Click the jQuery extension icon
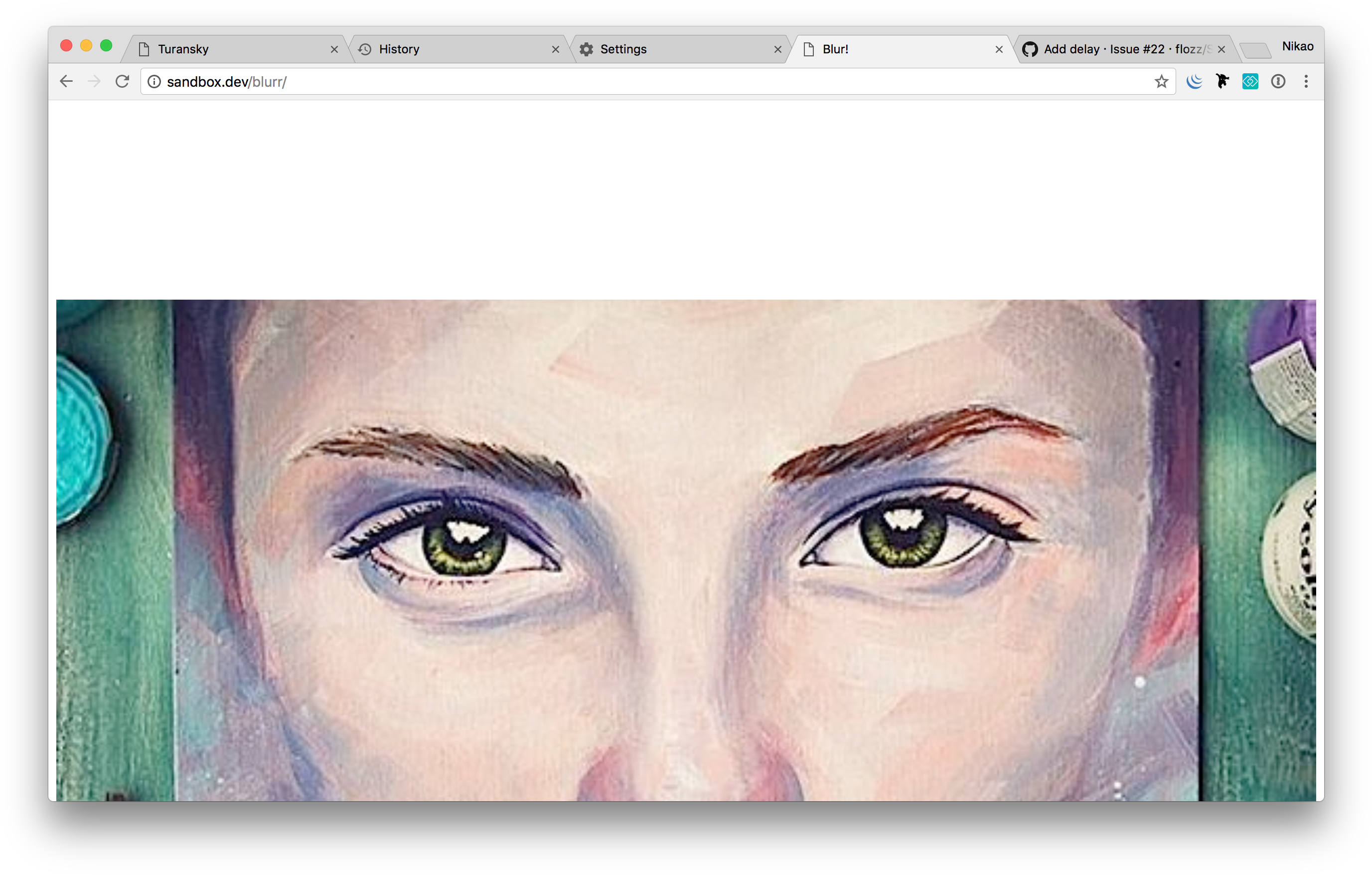This screenshot has width=1372, height=875. tap(1194, 81)
